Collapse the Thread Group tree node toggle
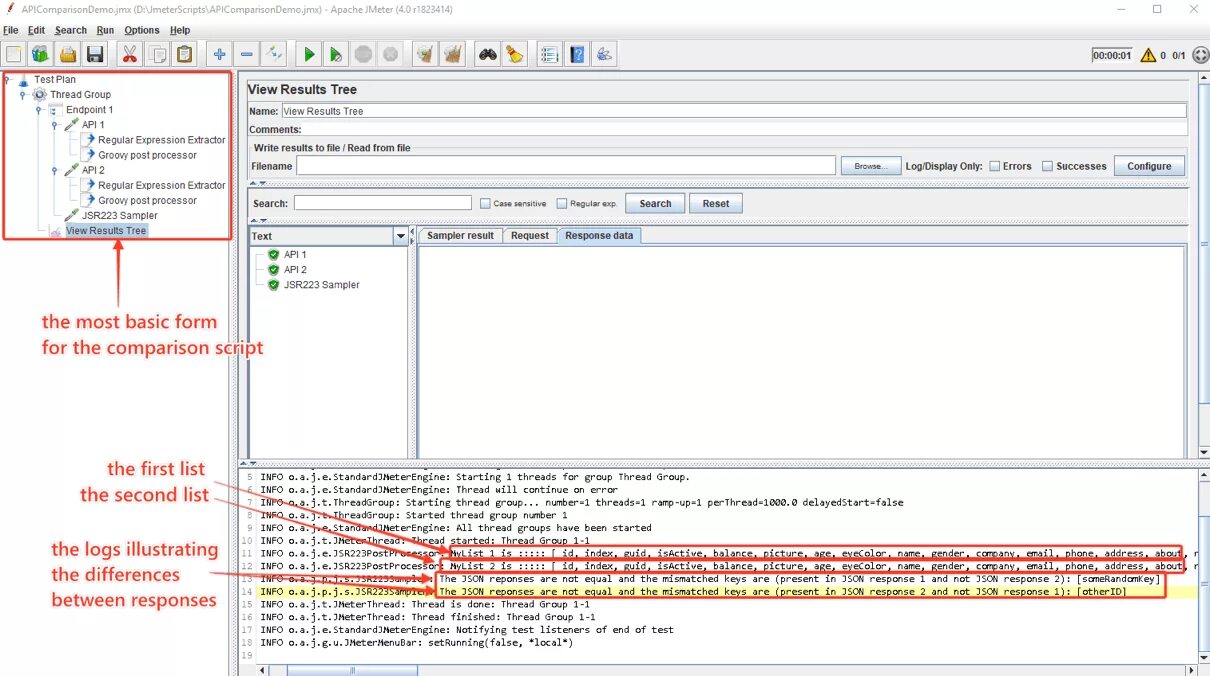 (23, 95)
